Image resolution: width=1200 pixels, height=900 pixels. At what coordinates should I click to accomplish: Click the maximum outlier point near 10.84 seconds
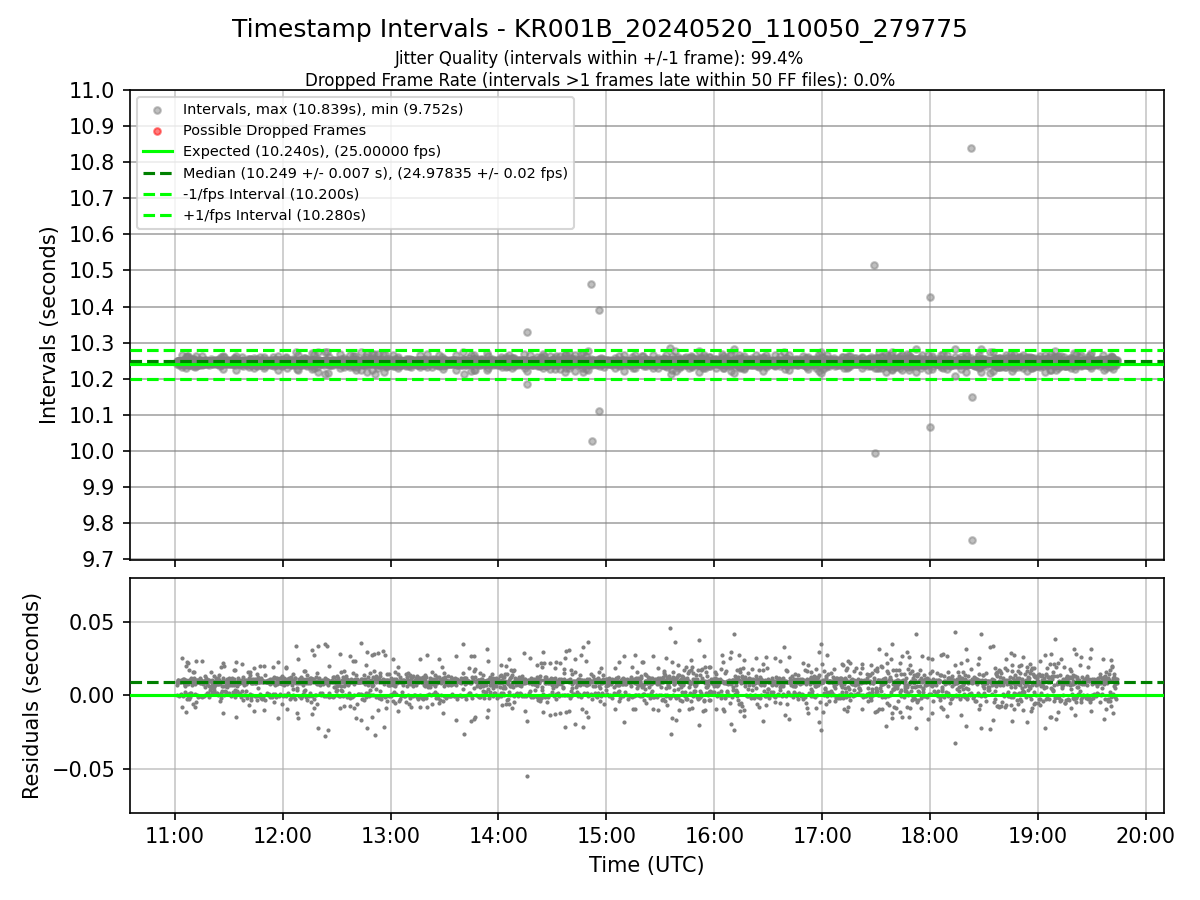click(971, 148)
